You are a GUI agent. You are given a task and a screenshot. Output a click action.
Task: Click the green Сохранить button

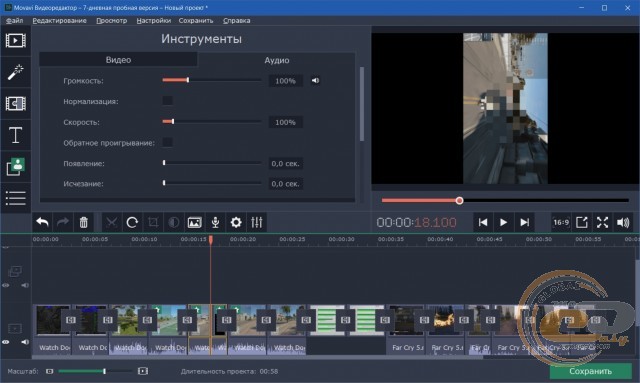(590, 371)
